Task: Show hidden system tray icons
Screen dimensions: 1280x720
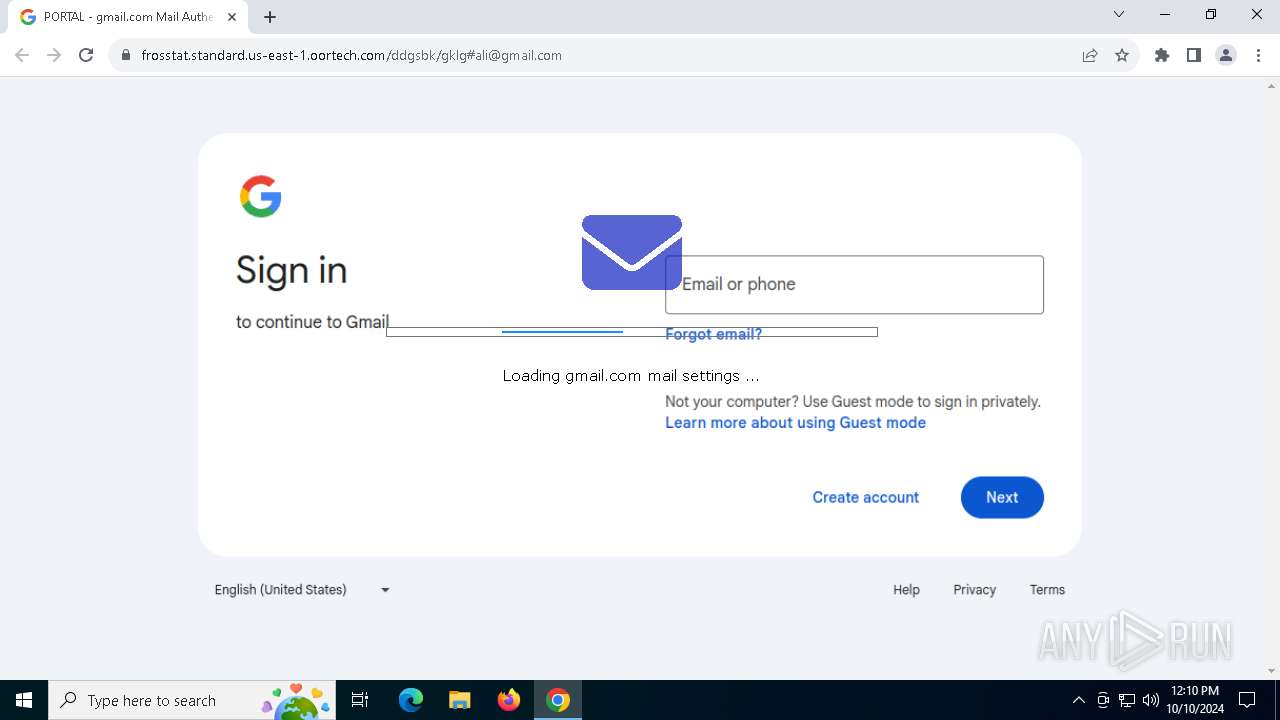Action: [x=1078, y=700]
